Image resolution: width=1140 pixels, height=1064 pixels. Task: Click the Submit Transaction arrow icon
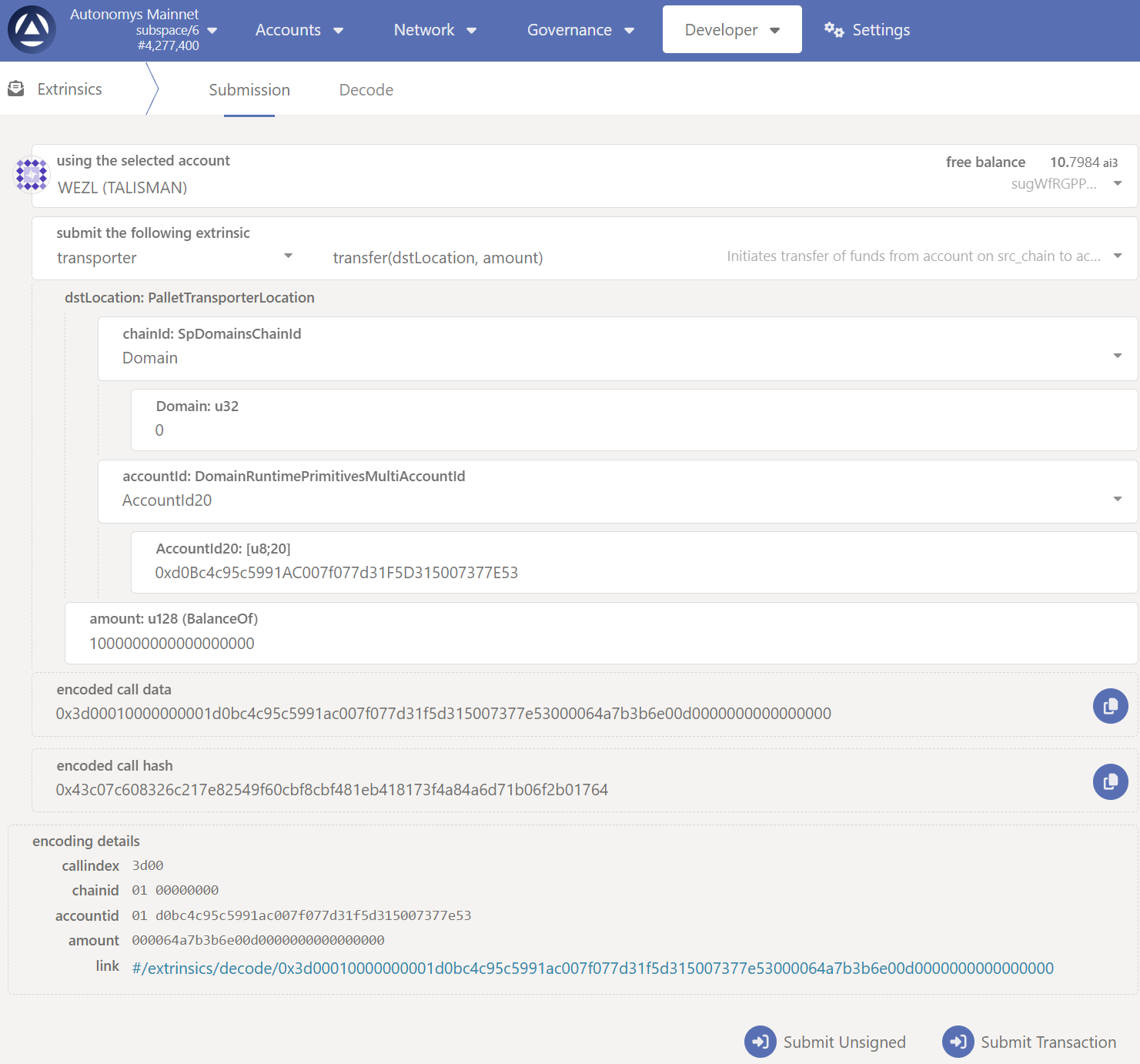958,1042
